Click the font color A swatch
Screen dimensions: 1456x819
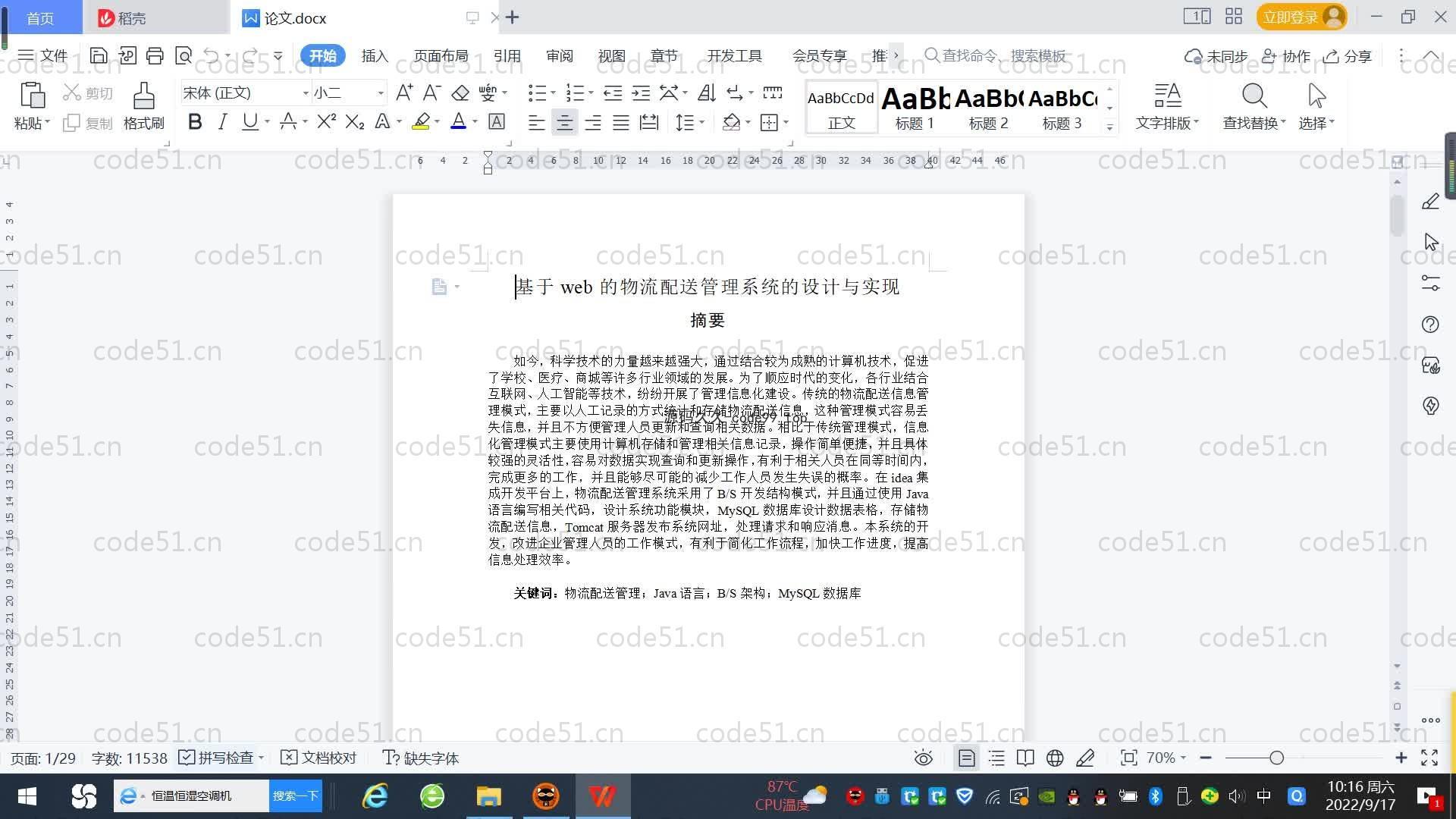click(458, 121)
